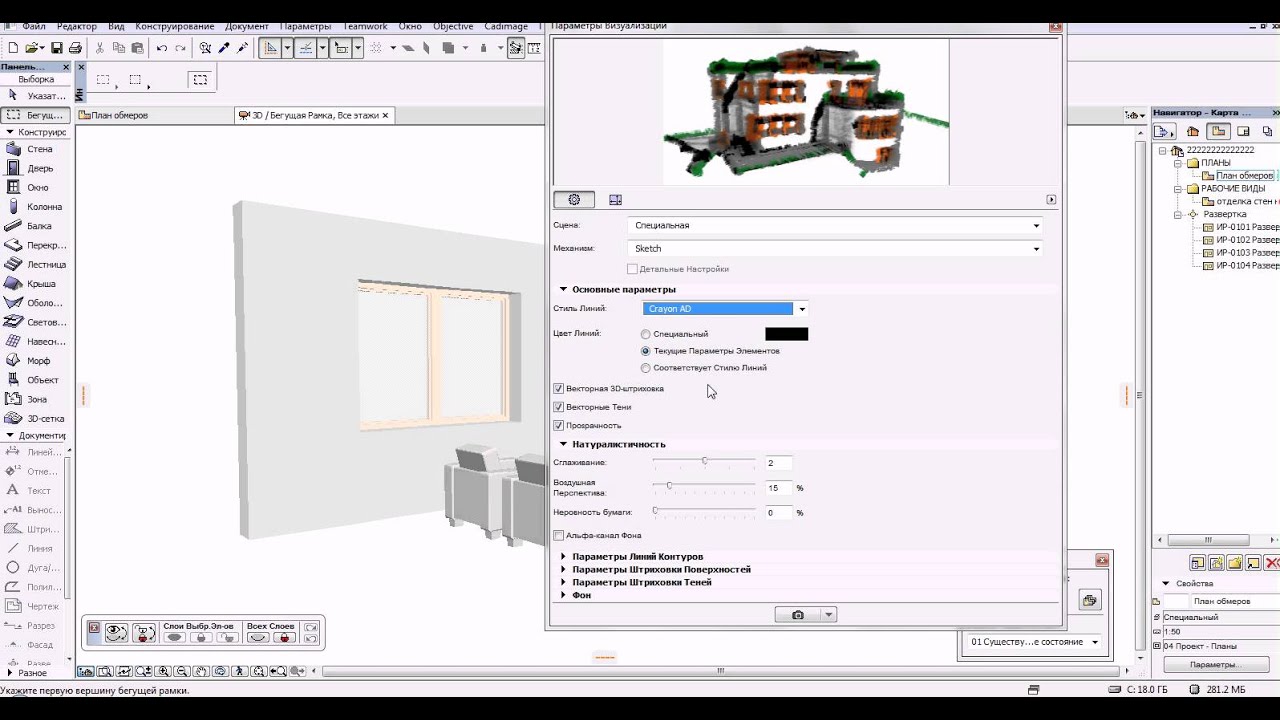
Task: Select Соответствует Стилю Линий radio option
Action: (646, 368)
